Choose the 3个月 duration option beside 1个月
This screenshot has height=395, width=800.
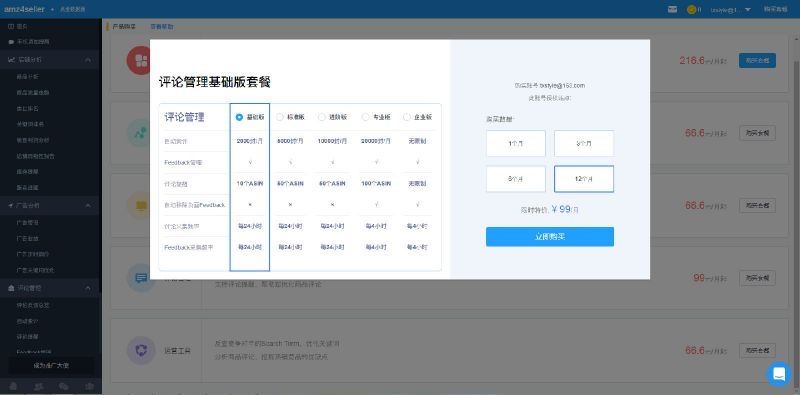pos(584,143)
